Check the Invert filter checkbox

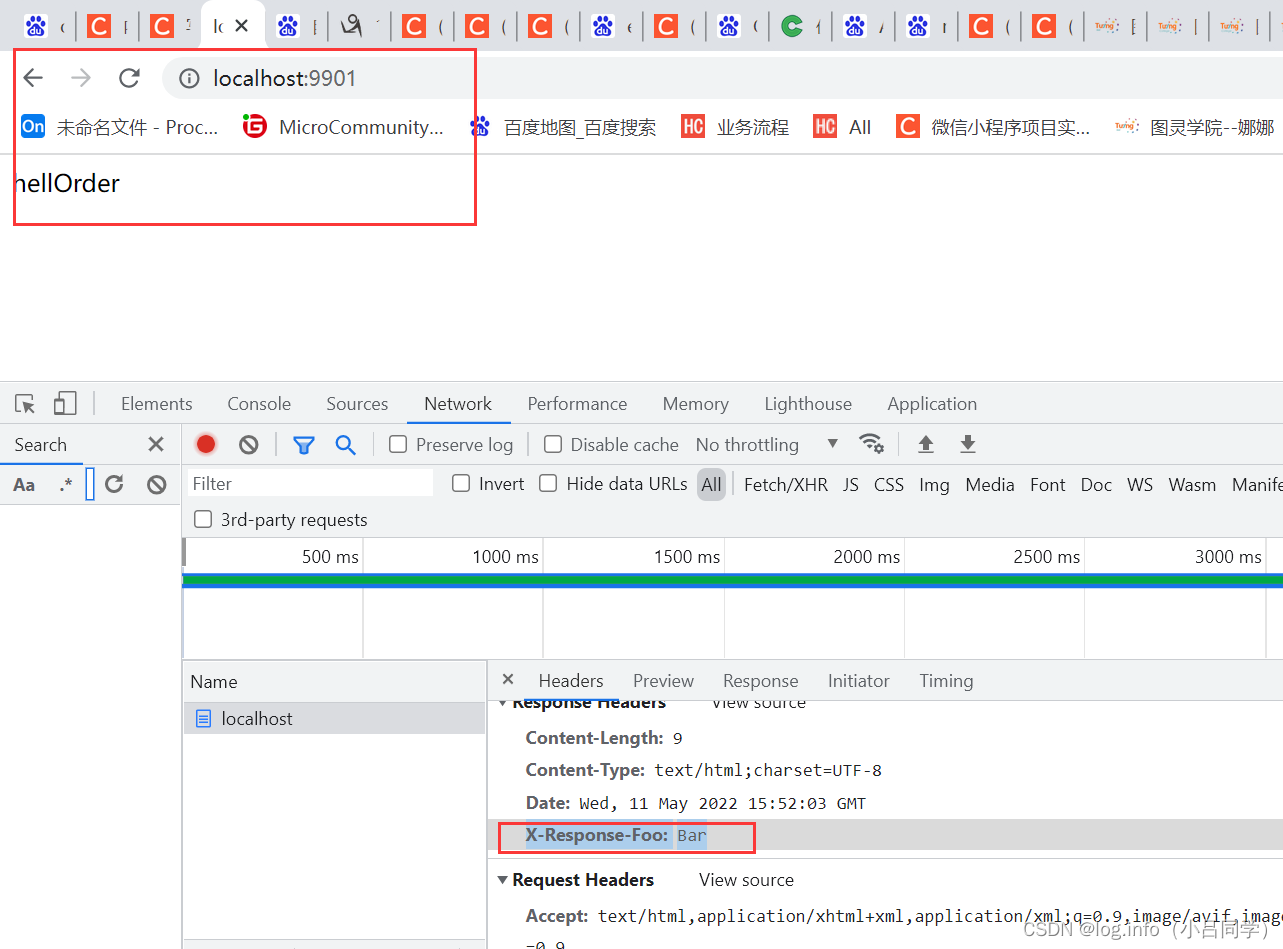[461, 484]
